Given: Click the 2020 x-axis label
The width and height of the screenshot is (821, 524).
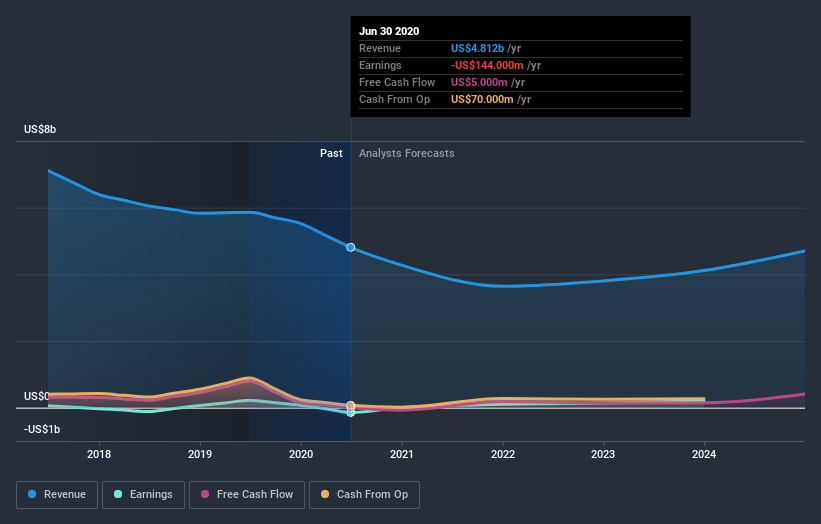Looking at the screenshot, I should click(x=301, y=454).
